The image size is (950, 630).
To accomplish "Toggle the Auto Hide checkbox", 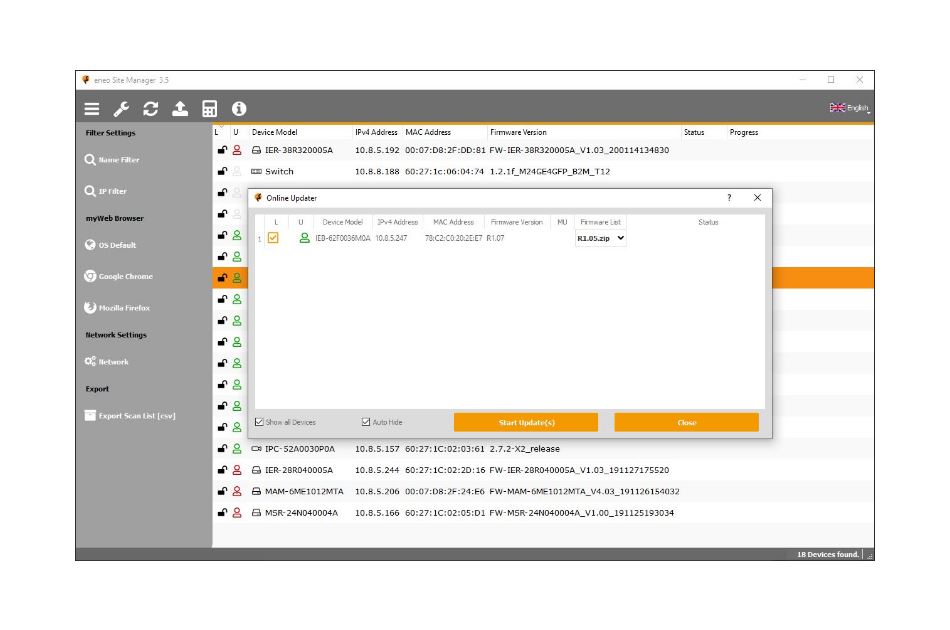I will tap(366, 423).
